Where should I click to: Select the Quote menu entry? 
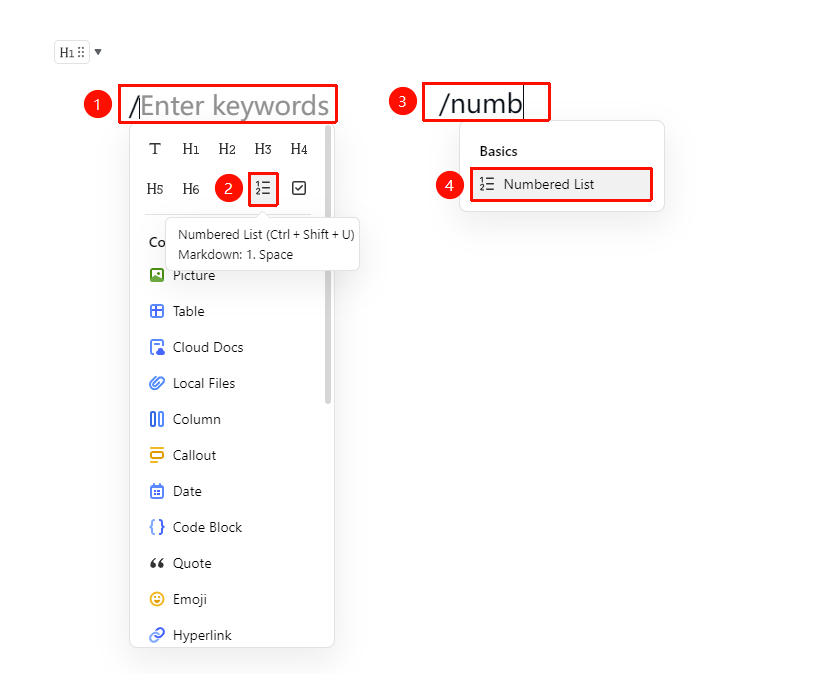point(232,563)
